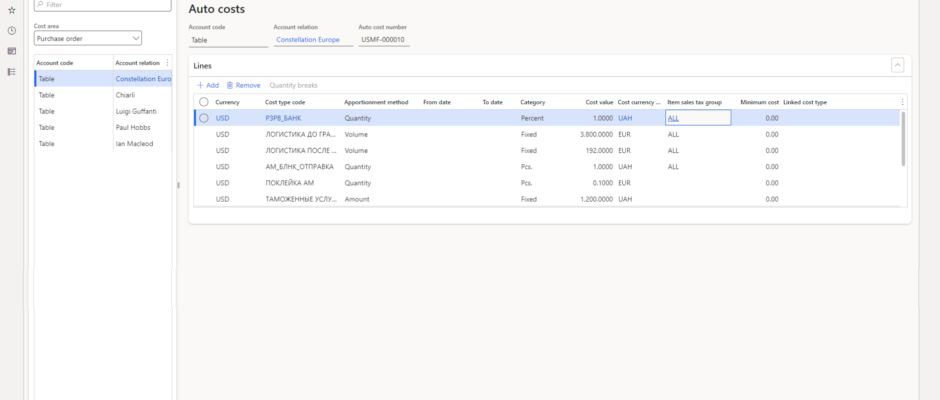Select the Ian Macleod row
This screenshot has width=940, height=400.
click(x=103, y=143)
